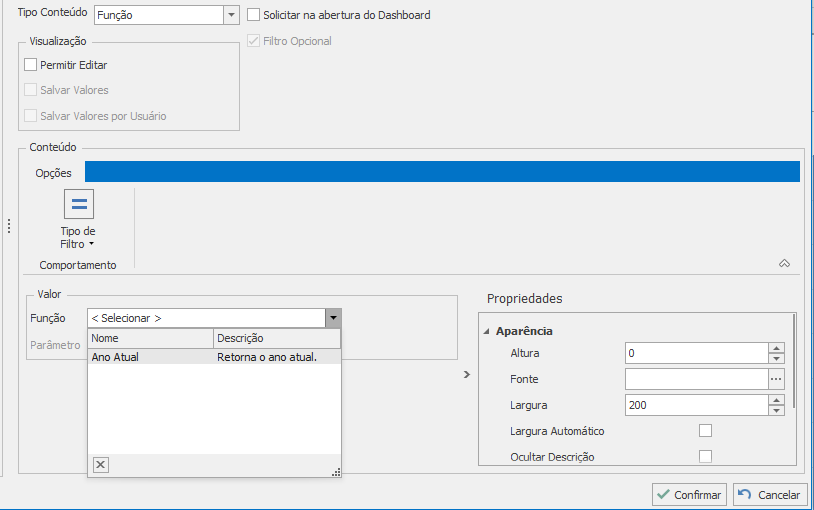This screenshot has height=510, width=814.
Task: Open the Tipo de Filtro icon button
Action: point(79,204)
